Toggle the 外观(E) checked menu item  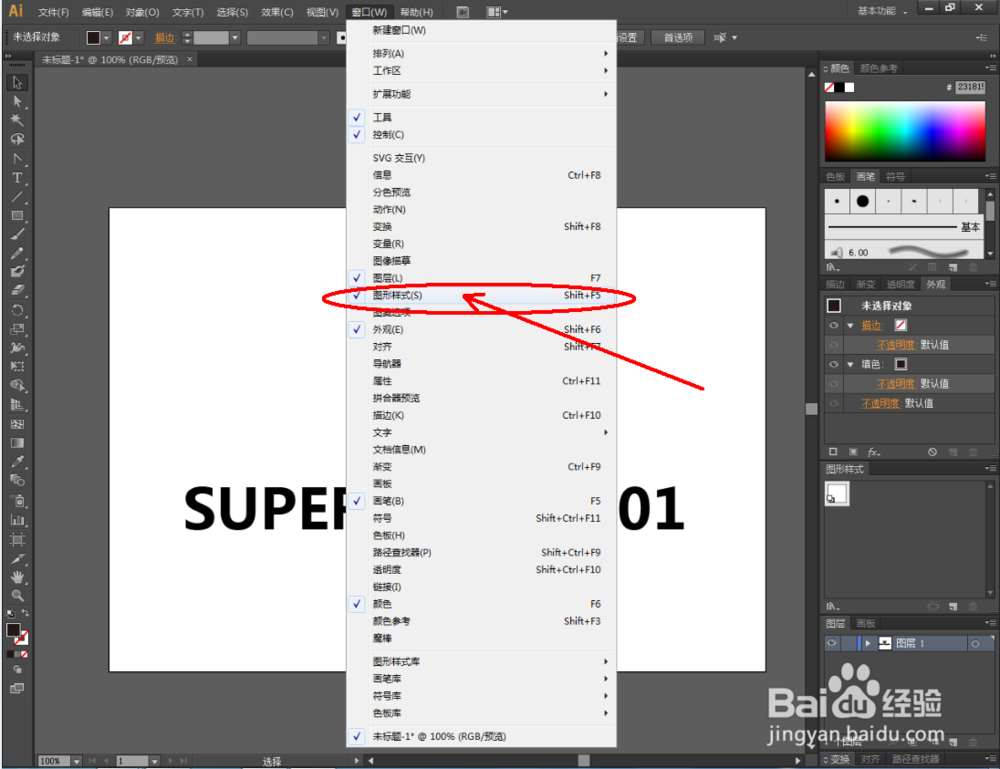(x=482, y=330)
